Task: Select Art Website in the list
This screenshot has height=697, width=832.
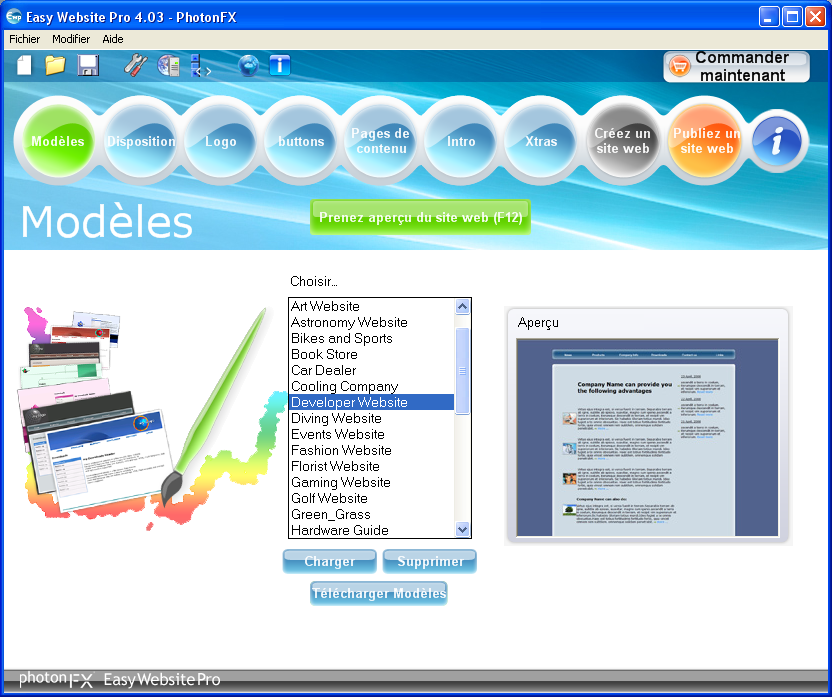Action: [371, 307]
